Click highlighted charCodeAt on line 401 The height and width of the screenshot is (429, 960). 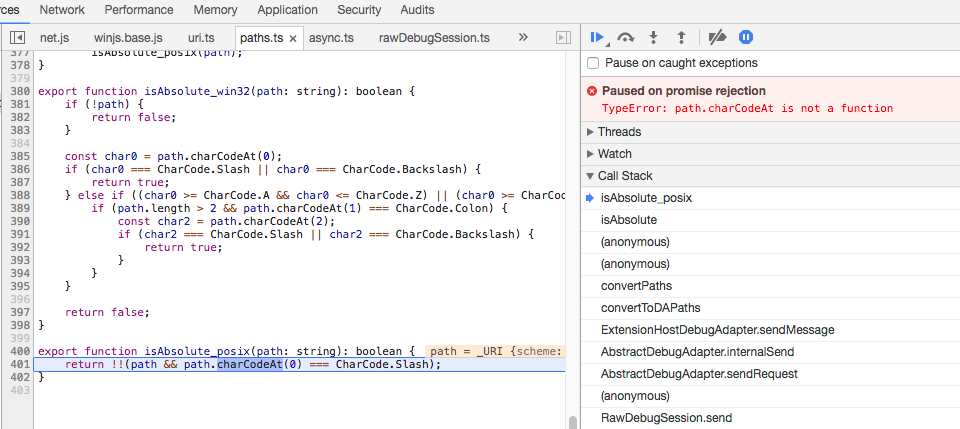(x=250, y=364)
